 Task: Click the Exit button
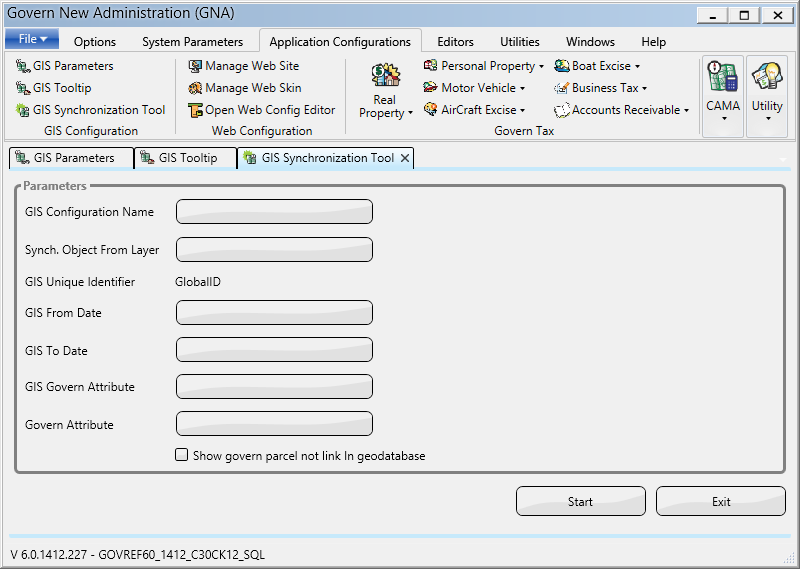coord(720,502)
